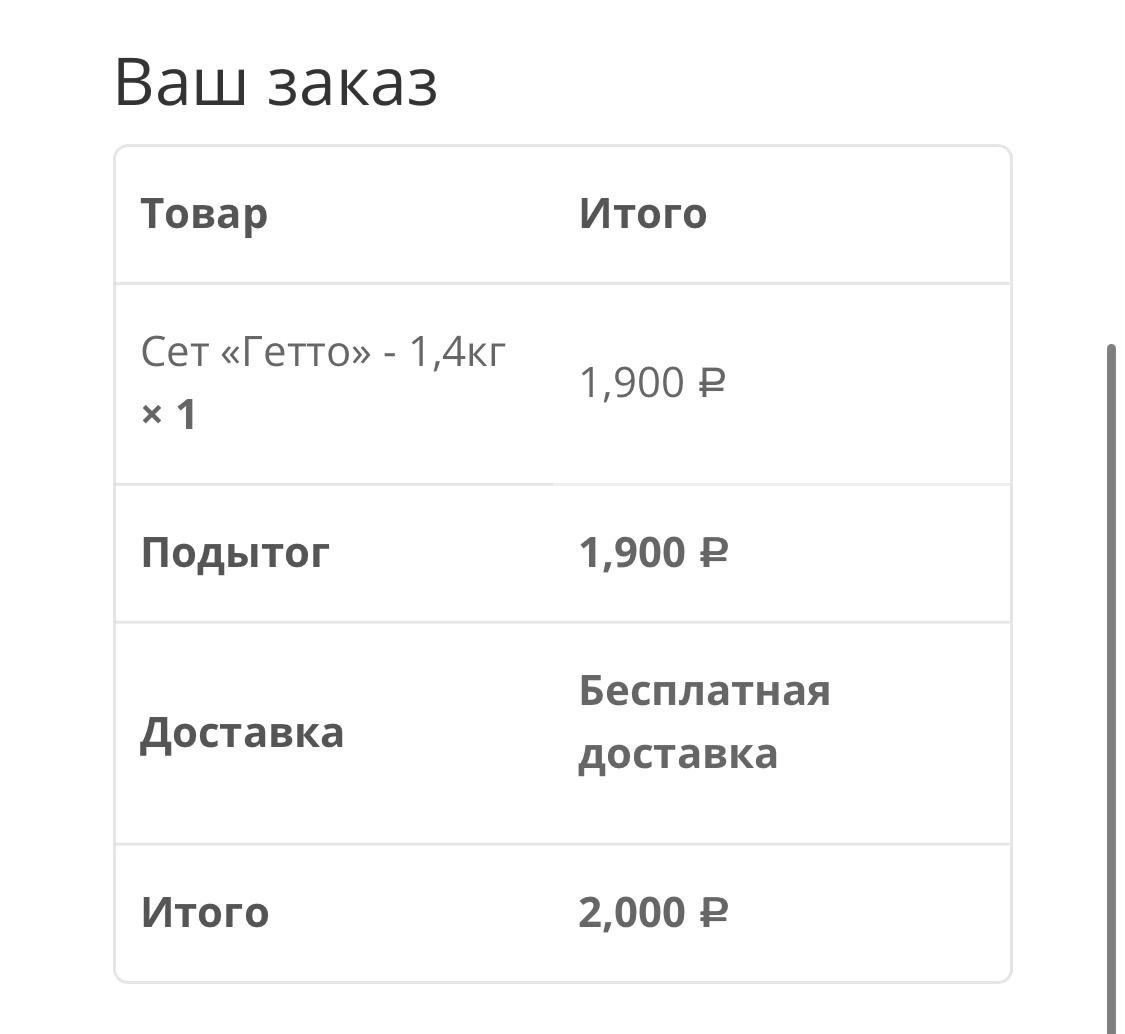Click the "Ваш заказ" heading
This screenshot has height=1034, width=1125.
(x=276, y=84)
